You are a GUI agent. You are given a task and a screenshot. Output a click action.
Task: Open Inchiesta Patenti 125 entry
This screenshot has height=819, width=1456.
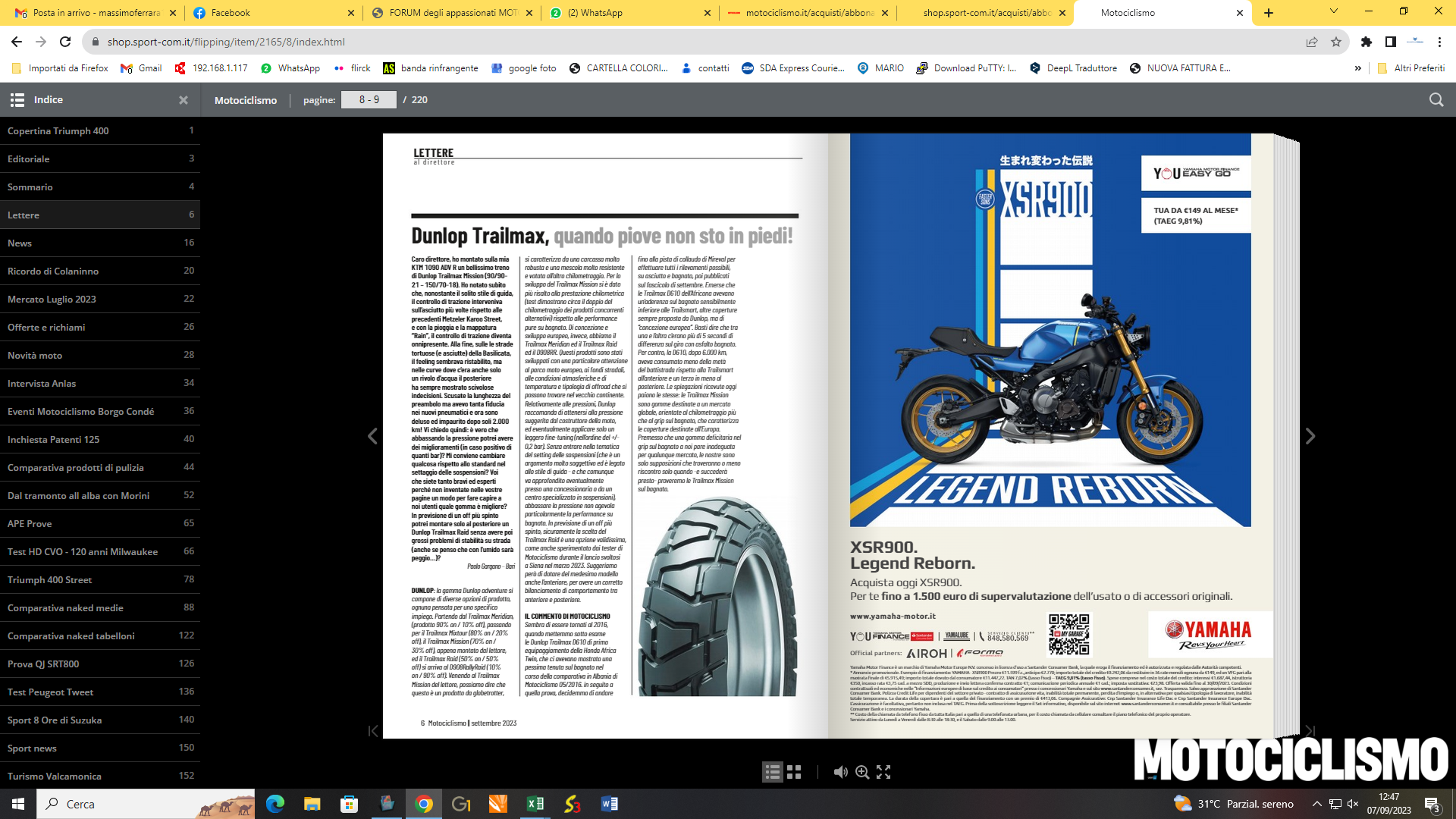click(100, 439)
